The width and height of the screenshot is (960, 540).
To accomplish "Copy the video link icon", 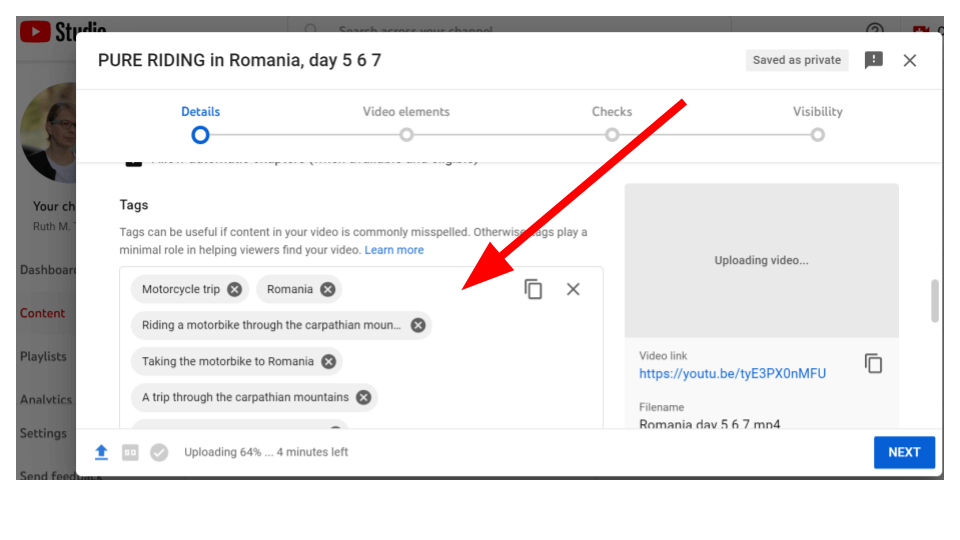I will point(874,364).
